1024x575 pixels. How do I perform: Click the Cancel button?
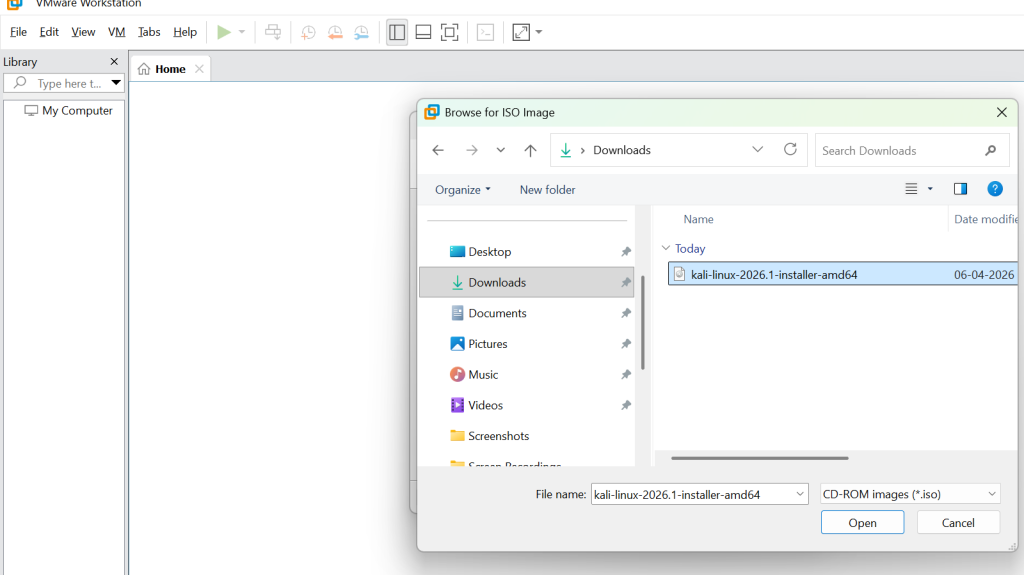pos(958,522)
